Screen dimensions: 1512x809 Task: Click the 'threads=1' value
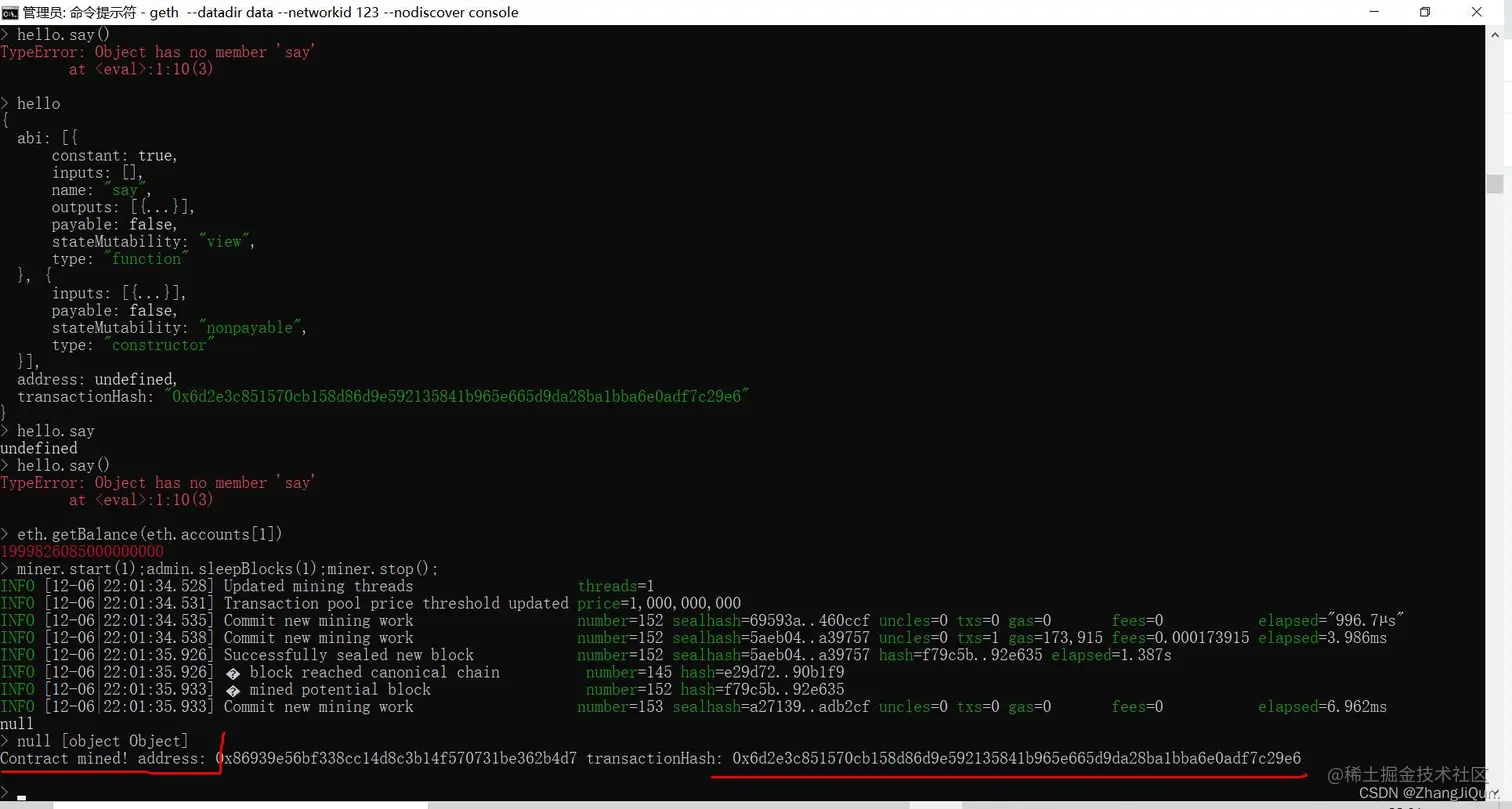tap(616, 586)
